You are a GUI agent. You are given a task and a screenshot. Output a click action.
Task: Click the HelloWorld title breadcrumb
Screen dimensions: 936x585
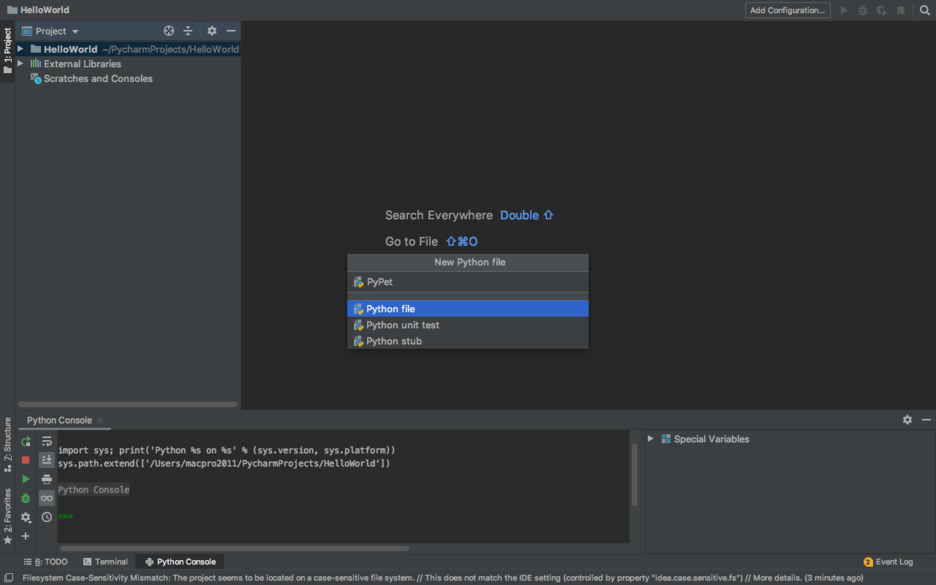coord(38,10)
